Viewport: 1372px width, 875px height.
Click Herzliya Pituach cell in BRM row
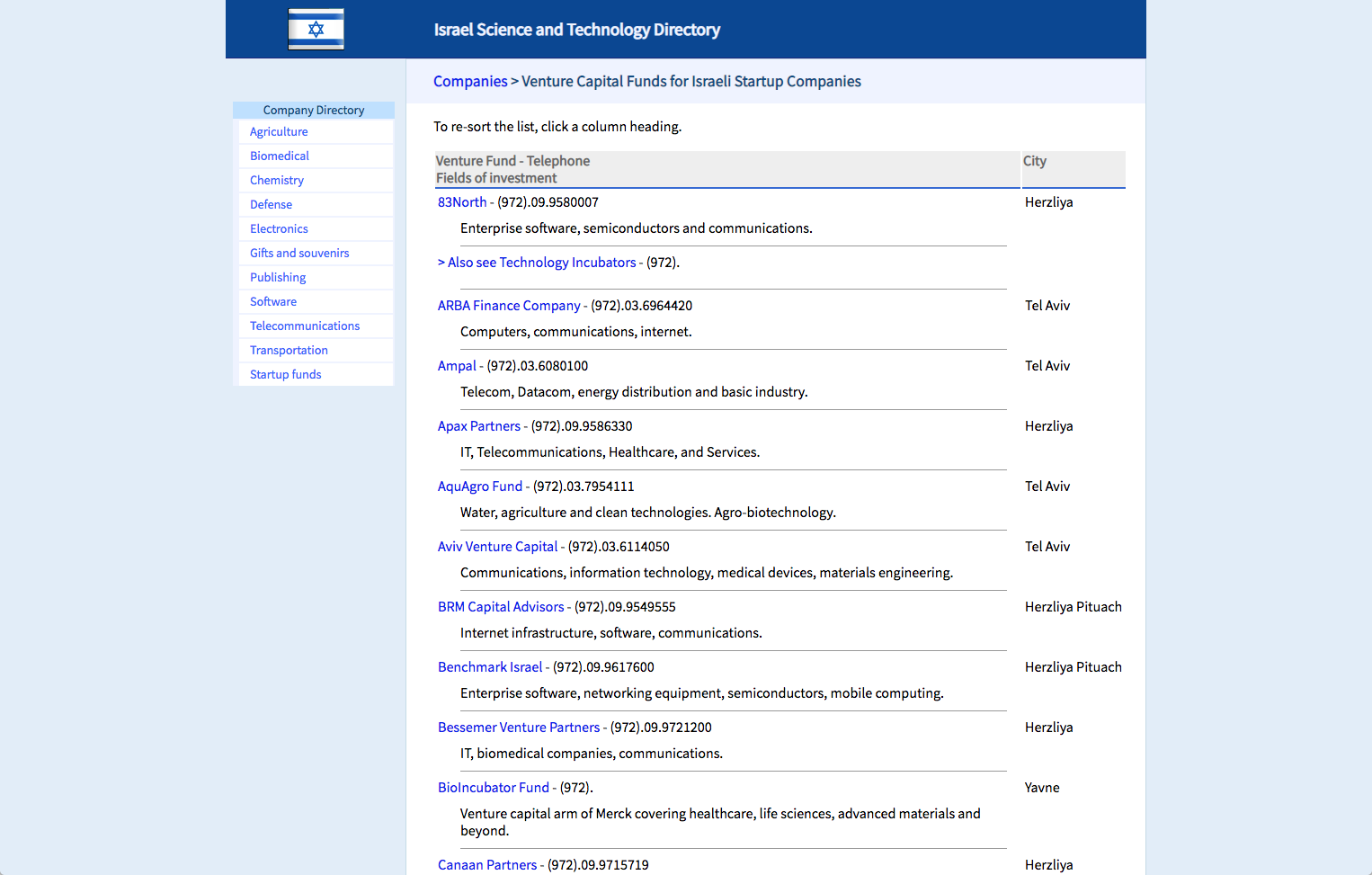pos(1074,607)
